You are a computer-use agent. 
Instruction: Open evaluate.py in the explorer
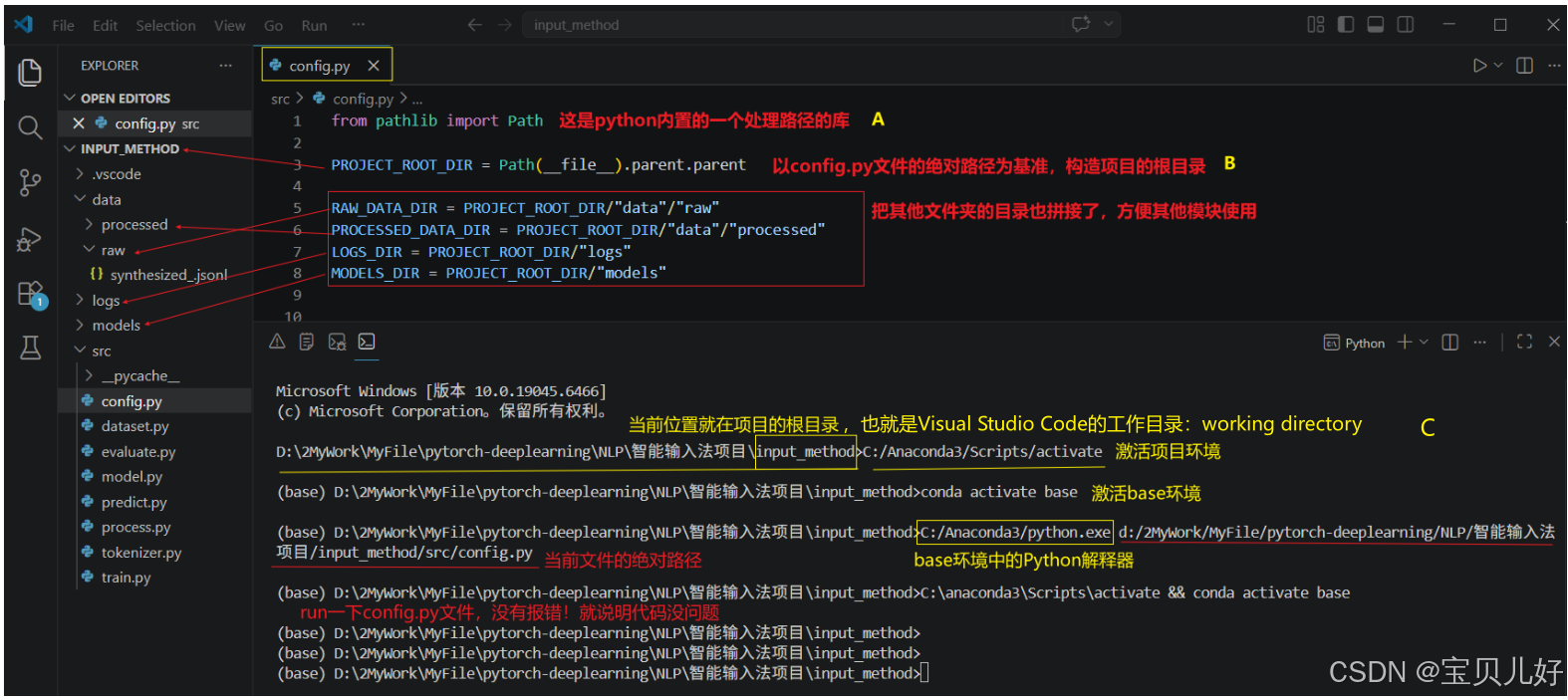click(x=154, y=451)
